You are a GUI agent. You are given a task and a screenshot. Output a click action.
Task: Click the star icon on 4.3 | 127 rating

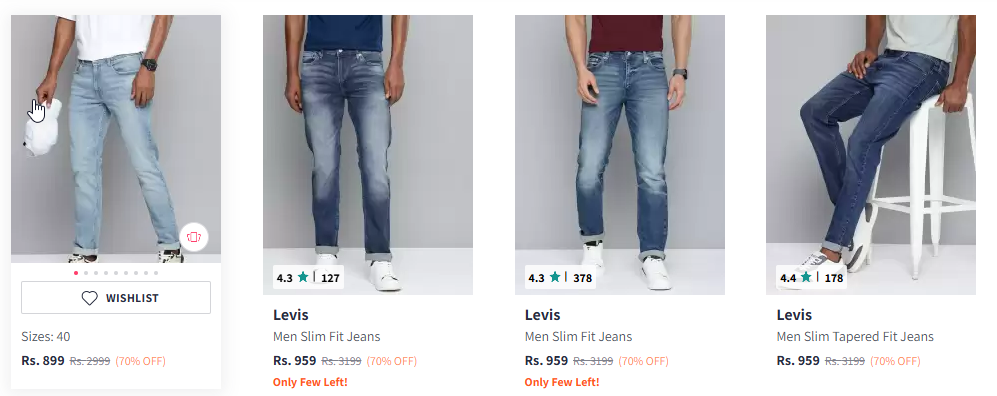click(303, 277)
